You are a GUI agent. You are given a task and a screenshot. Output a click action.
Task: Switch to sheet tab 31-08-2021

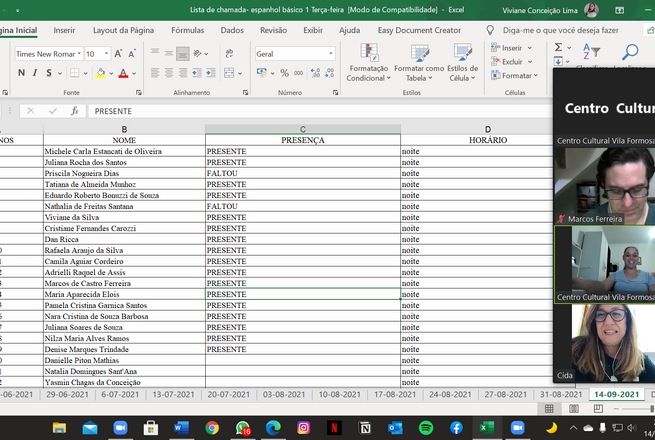(561, 394)
